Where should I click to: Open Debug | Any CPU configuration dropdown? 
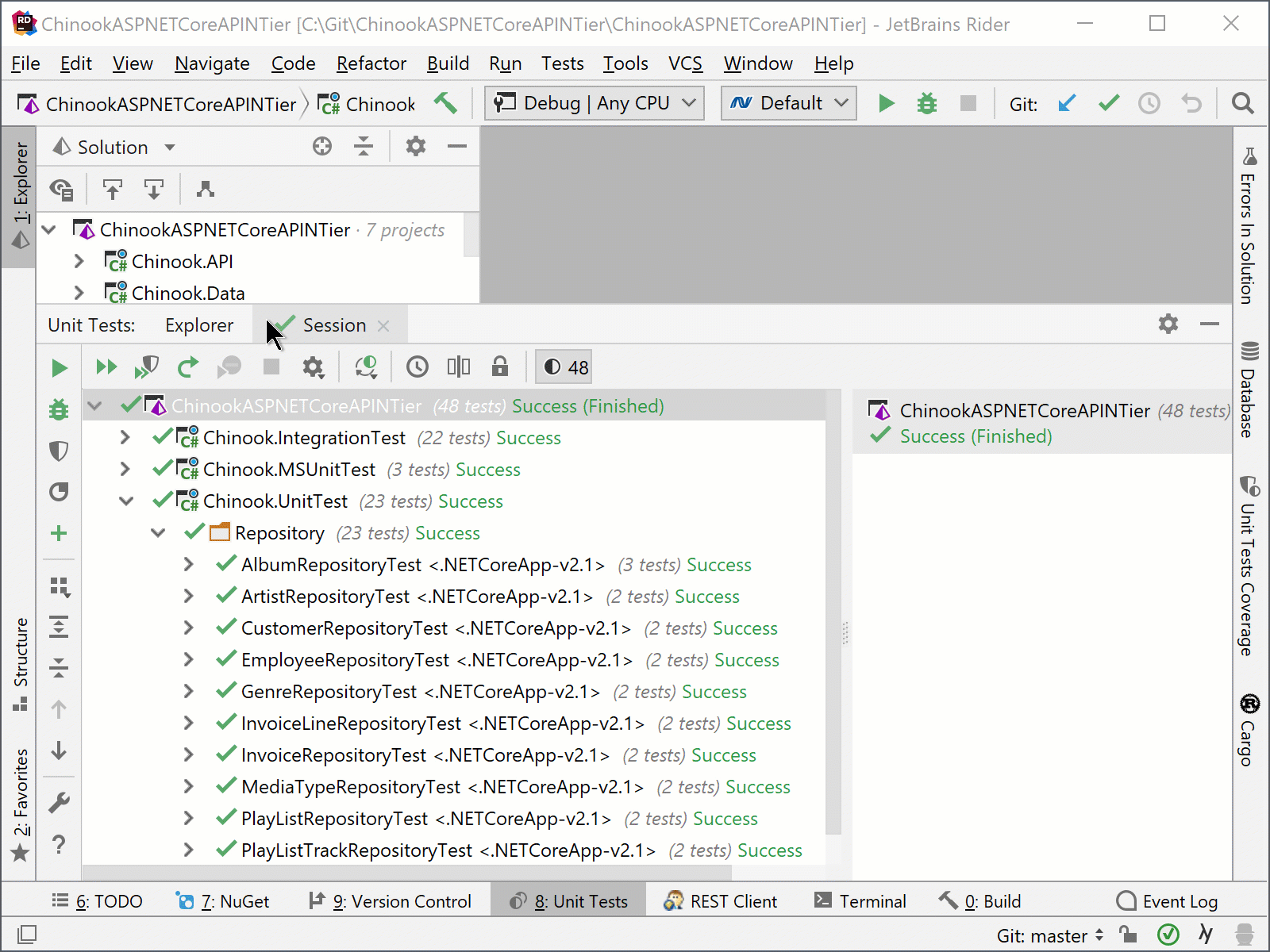(594, 103)
